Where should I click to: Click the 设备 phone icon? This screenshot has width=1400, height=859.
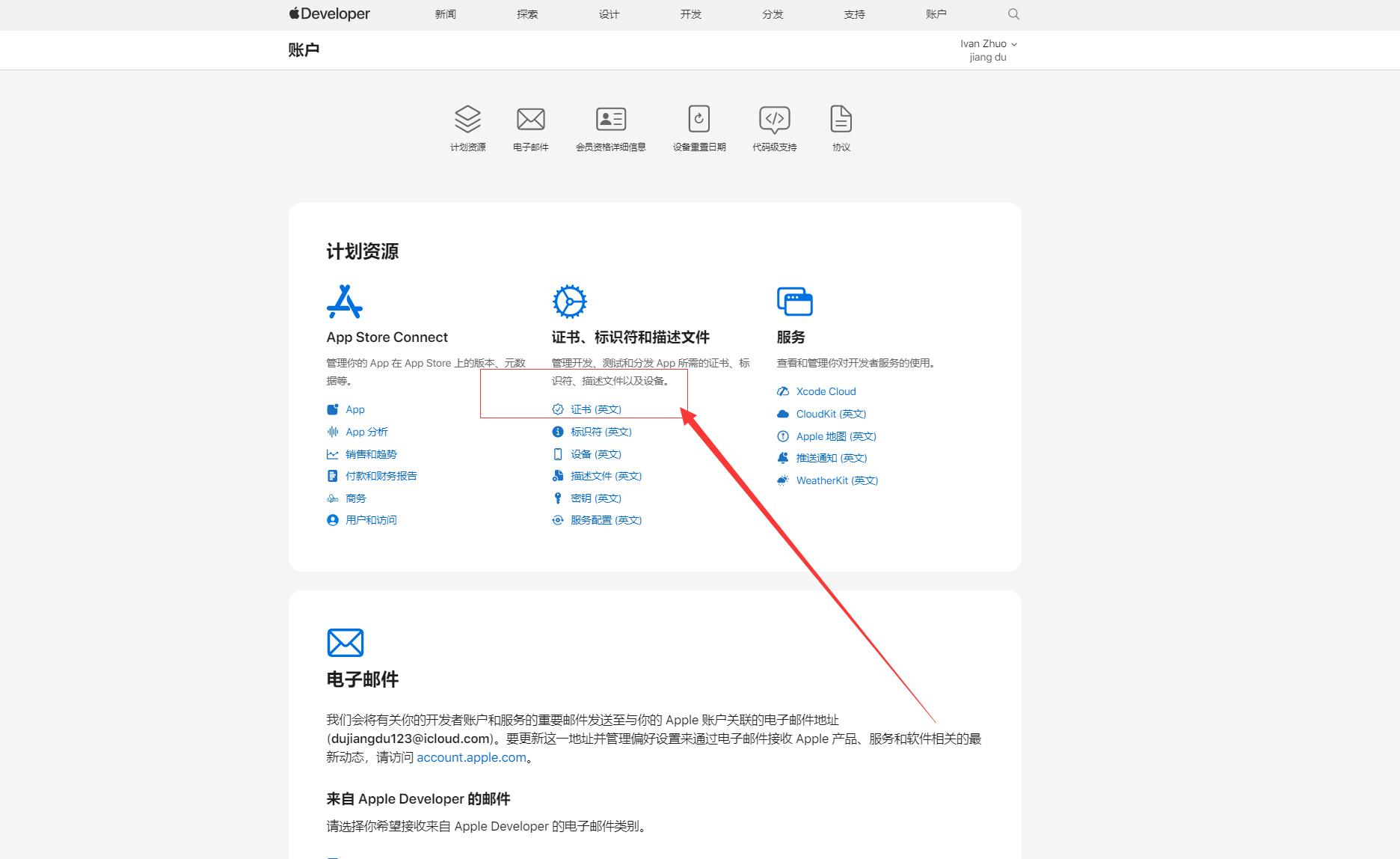(x=558, y=454)
